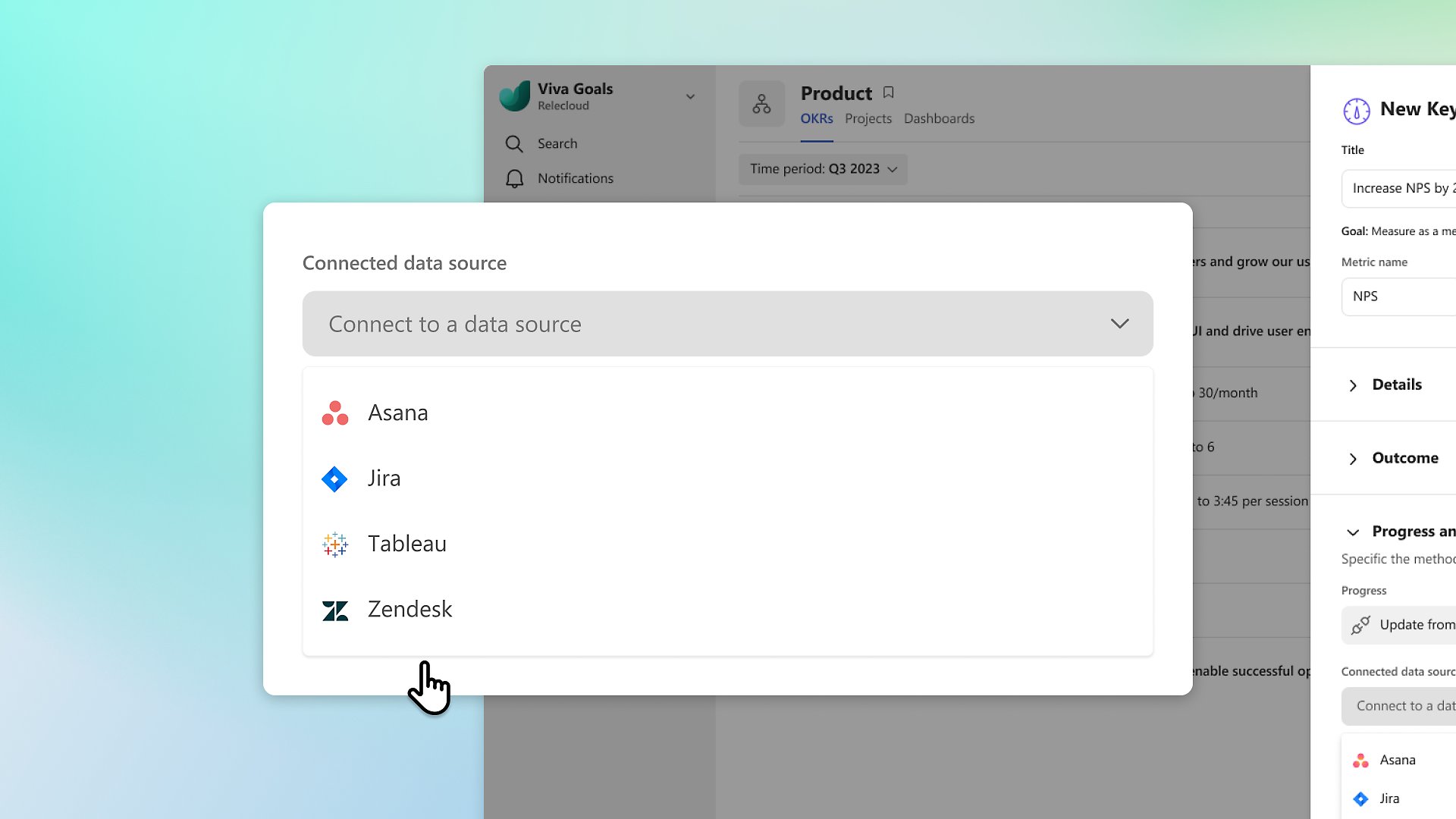This screenshot has height=819, width=1456.
Task: Click the Asana icon in the side panel
Action: (x=1360, y=761)
